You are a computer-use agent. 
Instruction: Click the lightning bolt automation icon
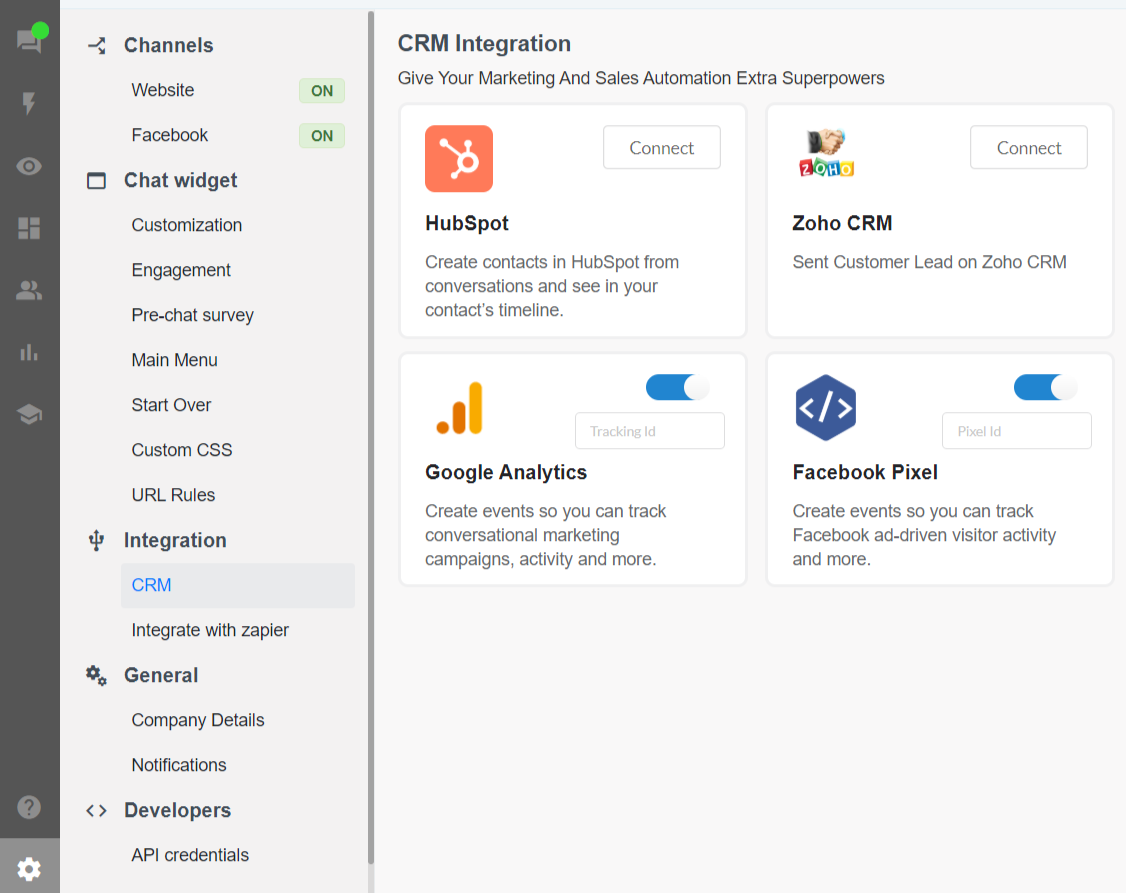click(x=29, y=103)
